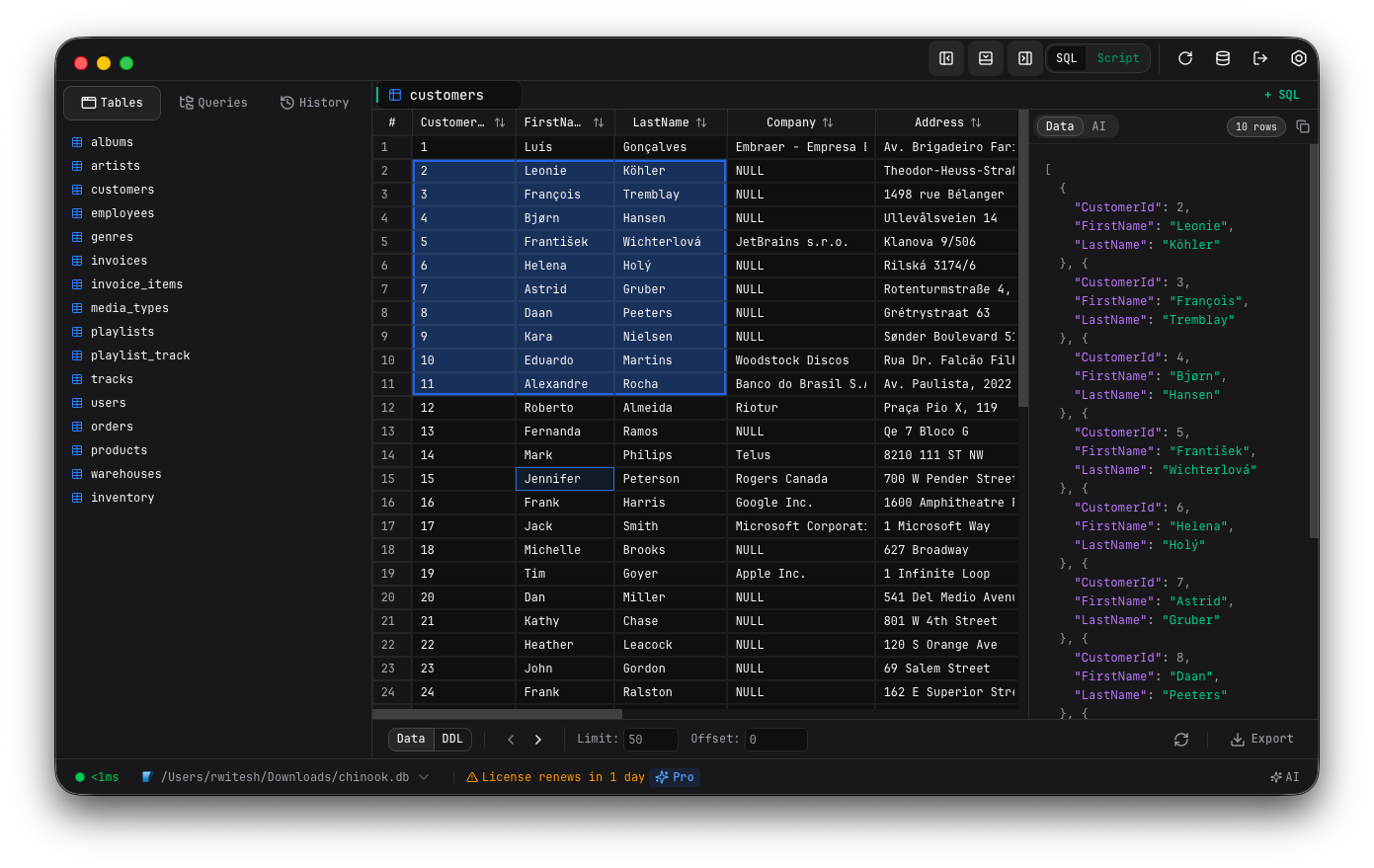Image resolution: width=1374 pixels, height=868 pixels.
Task: Reload table data using bottom refresh icon
Action: (1180, 740)
